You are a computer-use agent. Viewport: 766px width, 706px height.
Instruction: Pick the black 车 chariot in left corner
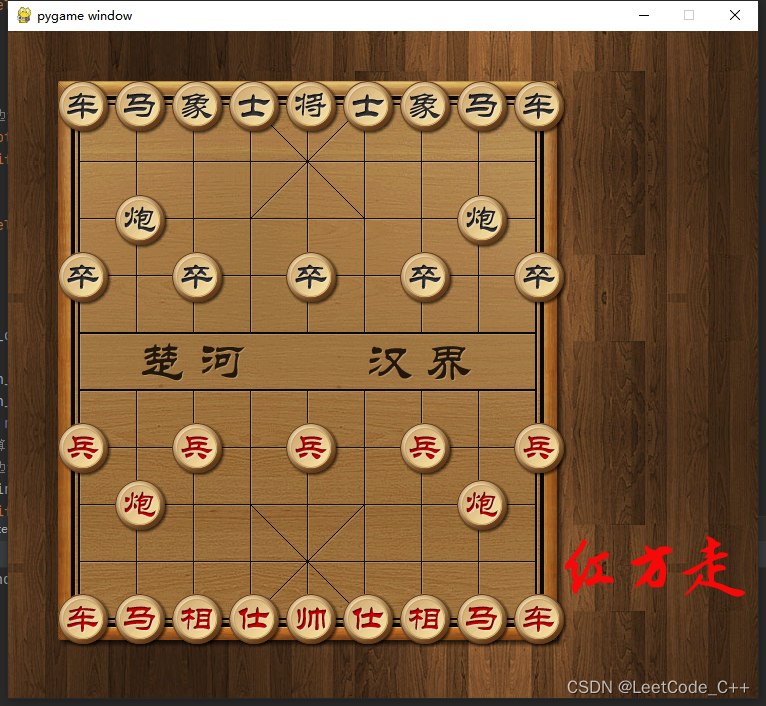[x=83, y=106]
